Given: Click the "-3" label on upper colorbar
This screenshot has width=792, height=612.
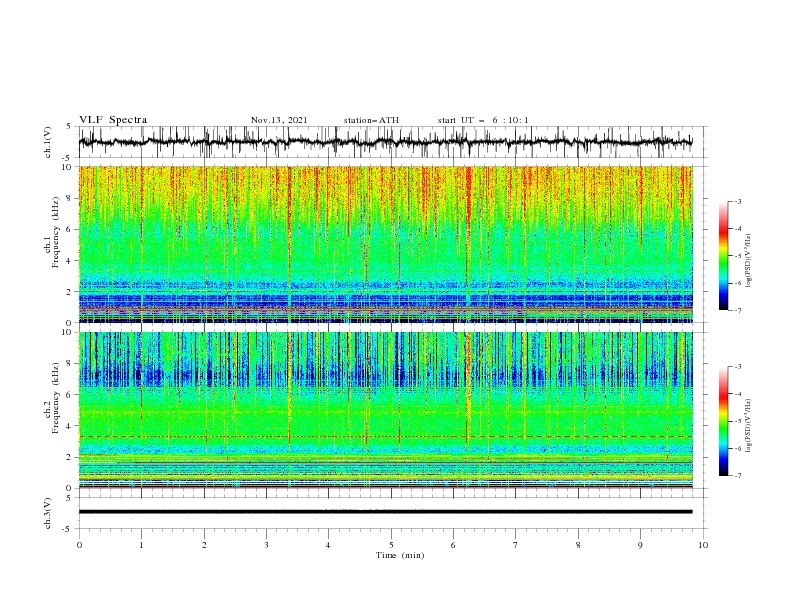Looking at the screenshot, I should 738,201.
